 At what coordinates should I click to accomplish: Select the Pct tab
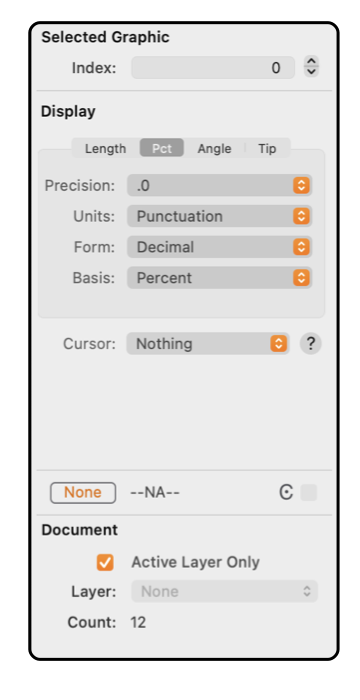click(x=162, y=149)
